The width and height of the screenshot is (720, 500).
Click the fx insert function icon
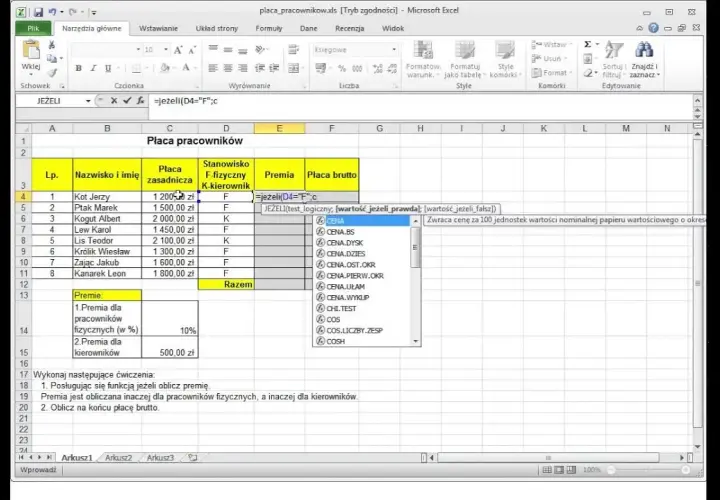pos(141,101)
